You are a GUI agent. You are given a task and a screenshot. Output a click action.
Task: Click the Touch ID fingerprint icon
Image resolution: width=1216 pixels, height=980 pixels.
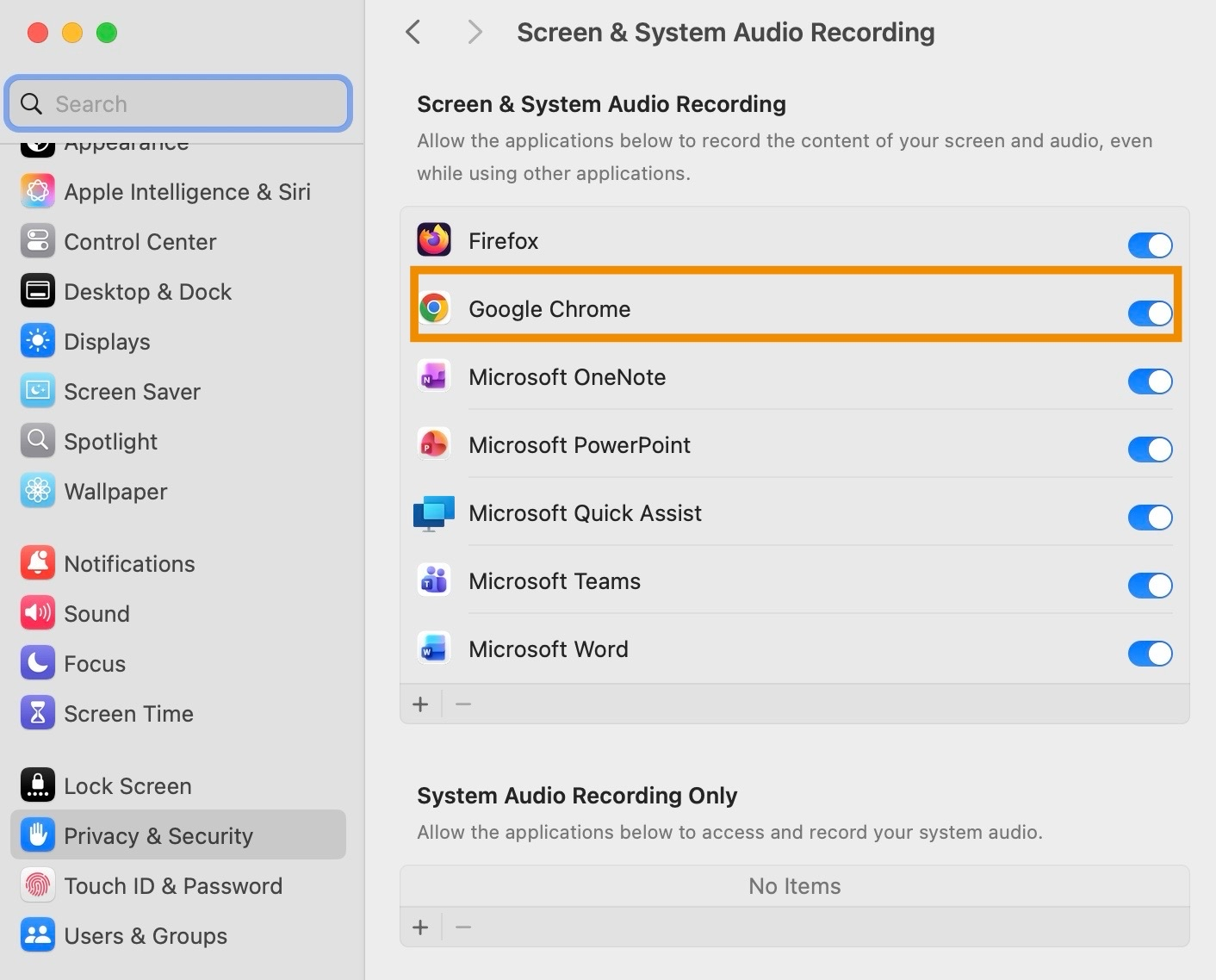tap(38, 885)
